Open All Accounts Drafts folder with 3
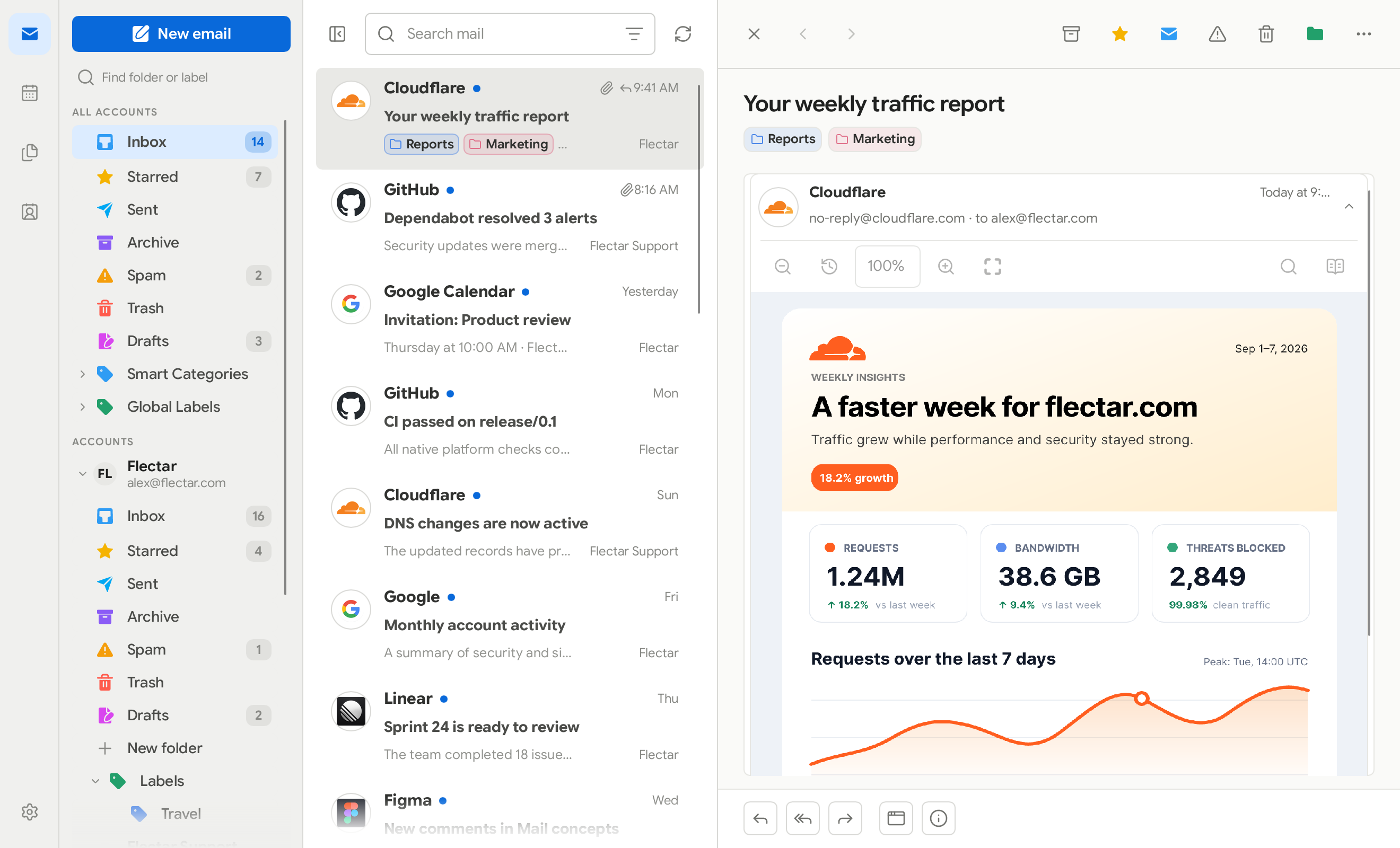1400x848 pixels. pyautogui.click(x=175, y=341)
